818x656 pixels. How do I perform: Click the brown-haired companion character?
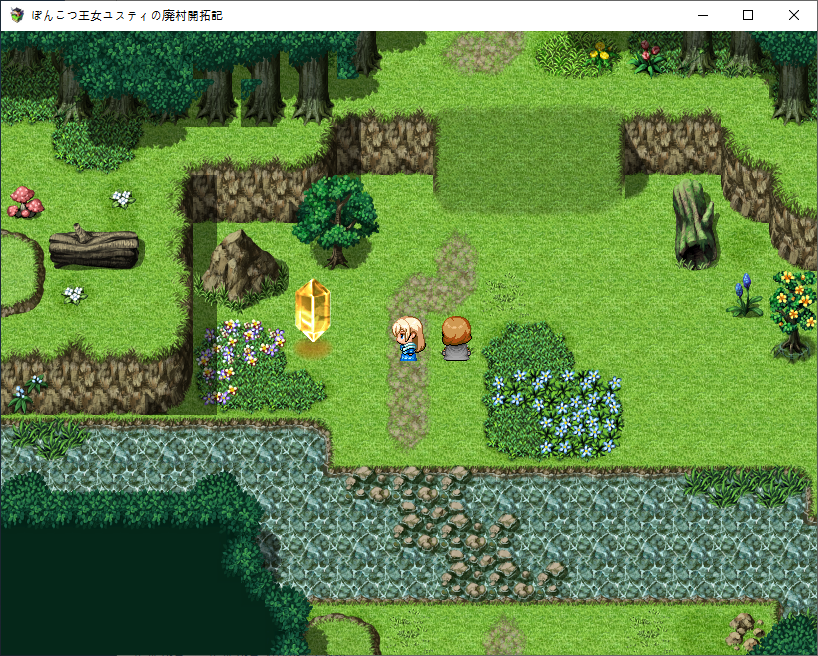click(457, 338)
